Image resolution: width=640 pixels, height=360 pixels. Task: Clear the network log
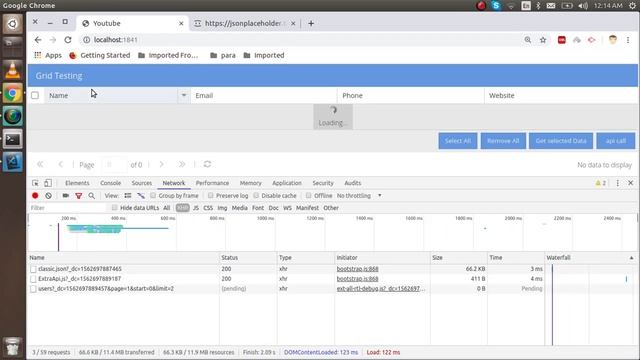click(49, 196)
